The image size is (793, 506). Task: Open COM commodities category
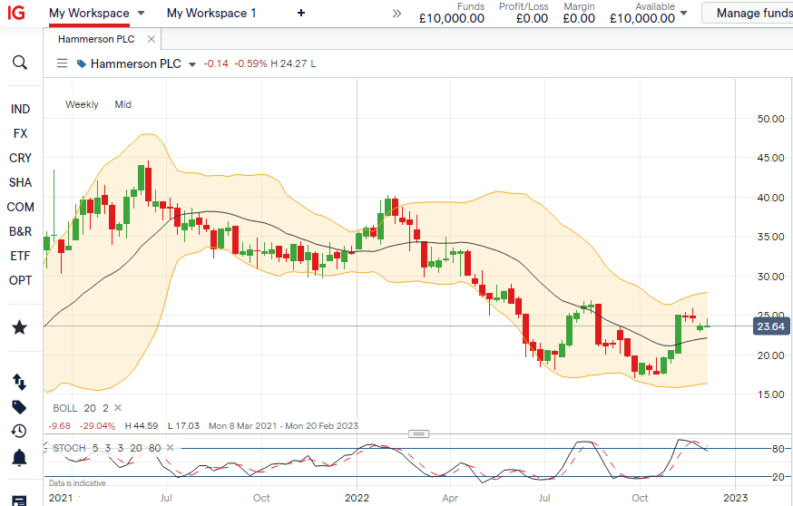click(20, 207)
